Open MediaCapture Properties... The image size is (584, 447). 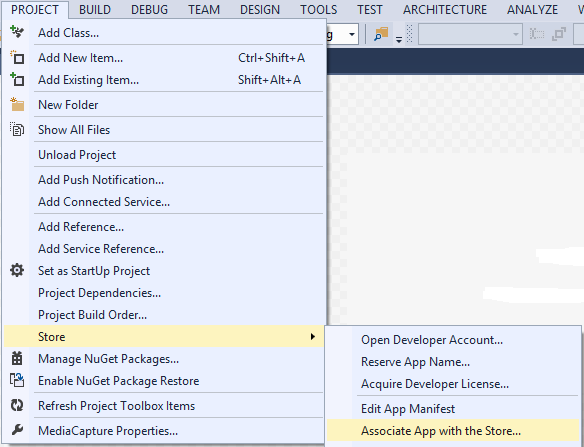[x=164, y=430]
